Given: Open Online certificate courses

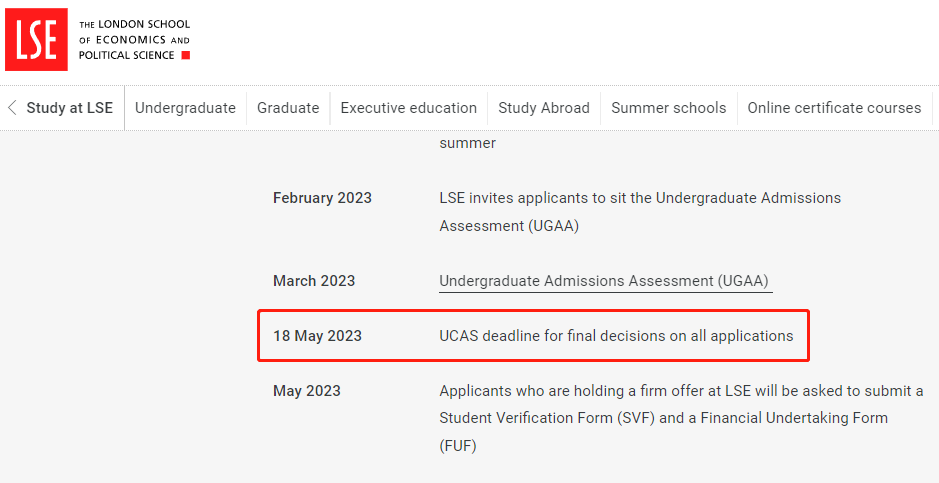Looking at the screenshot, I should [x=834, y=108].
